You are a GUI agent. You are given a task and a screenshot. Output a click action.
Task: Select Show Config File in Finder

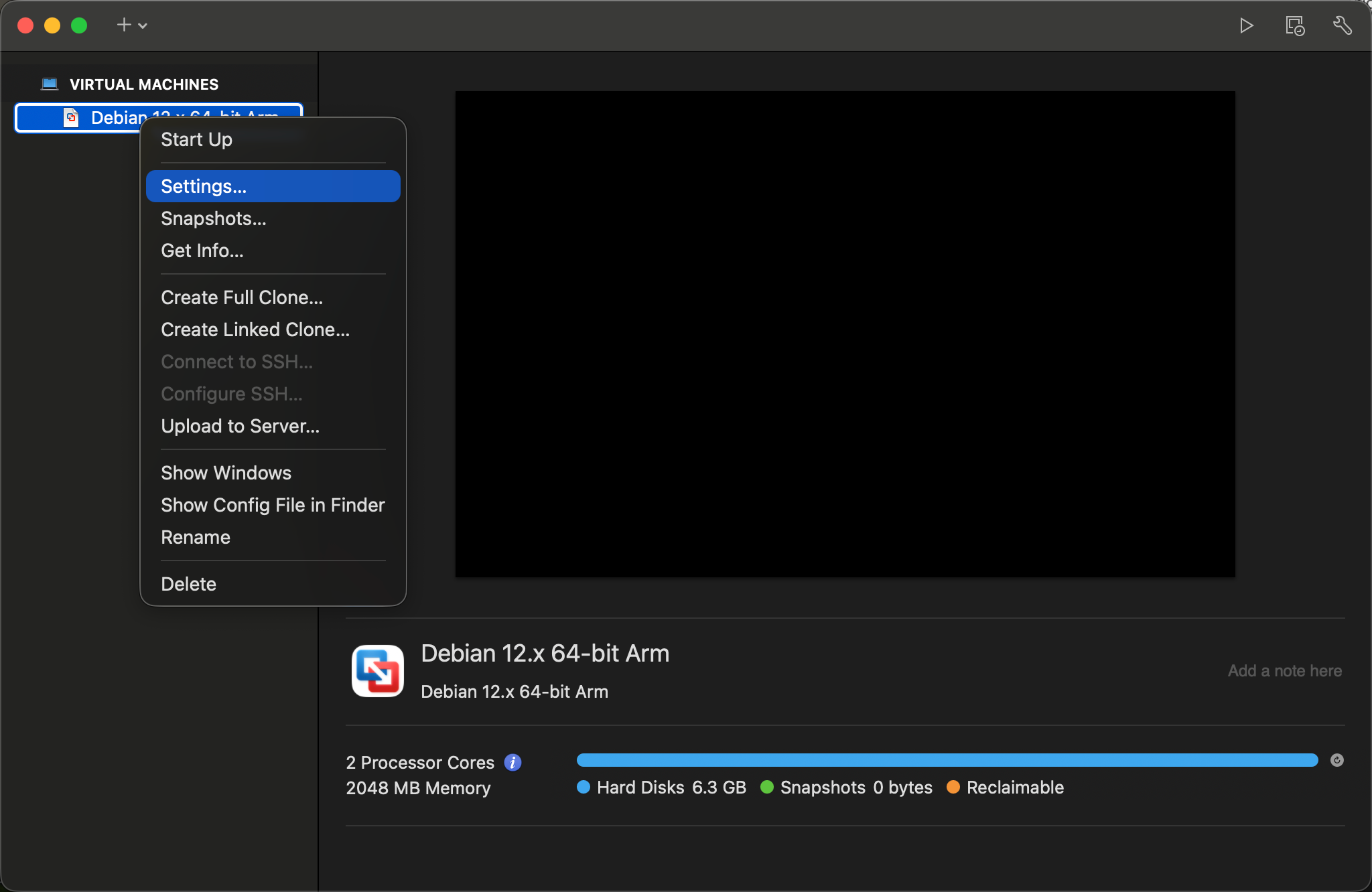pyautogui.click(x=272, y=505)
